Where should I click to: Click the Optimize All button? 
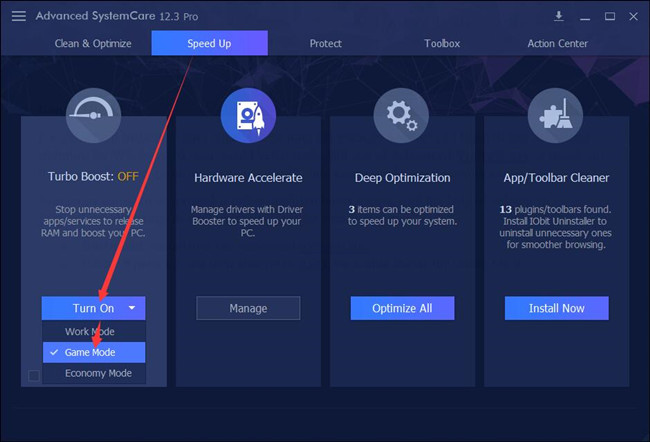point(402,308)
